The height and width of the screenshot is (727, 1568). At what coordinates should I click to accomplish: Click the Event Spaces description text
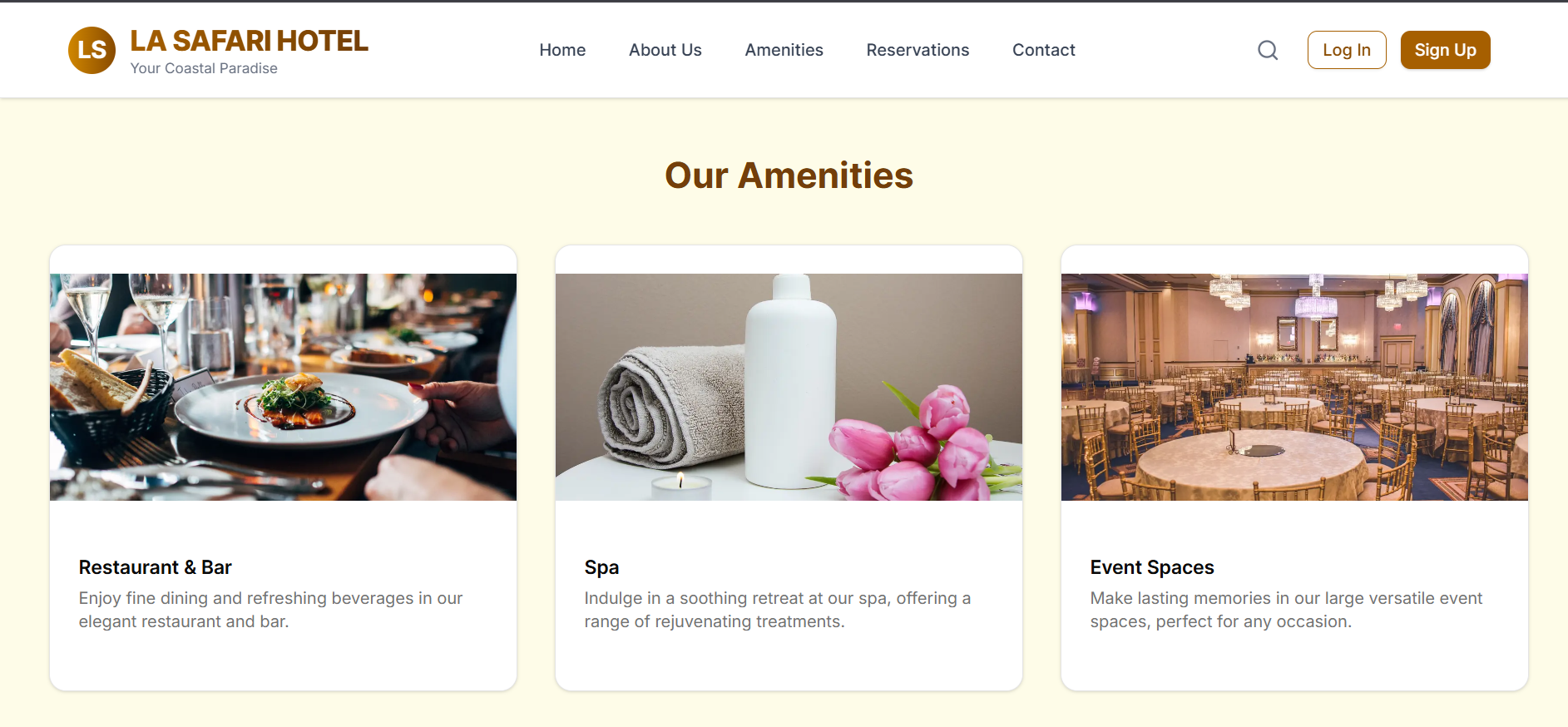[x=1285, y=610]
